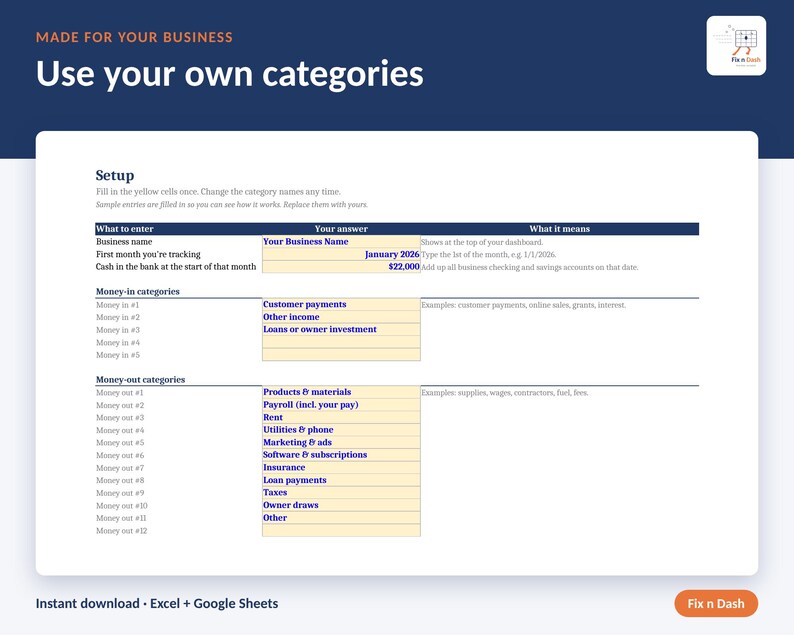Click 'Cash in the bank at the start' label
The height and width of the screenshot is (635, 794).
(x=176, y=267)
